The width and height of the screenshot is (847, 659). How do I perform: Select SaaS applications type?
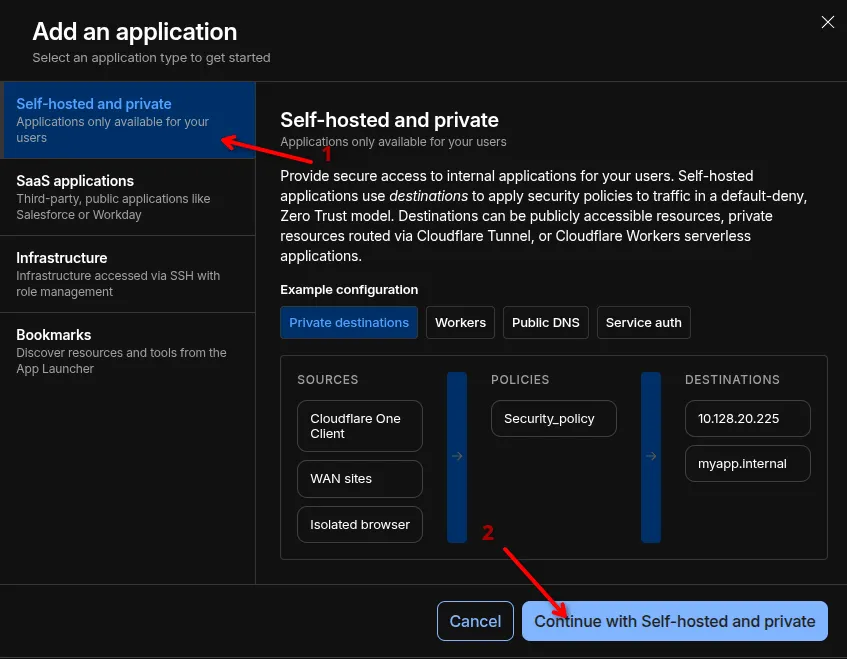click(x=128, y=197)
